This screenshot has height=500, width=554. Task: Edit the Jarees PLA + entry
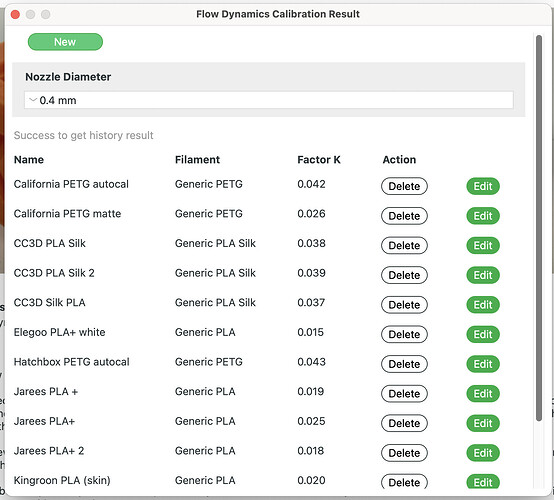[x=483, y=394]
